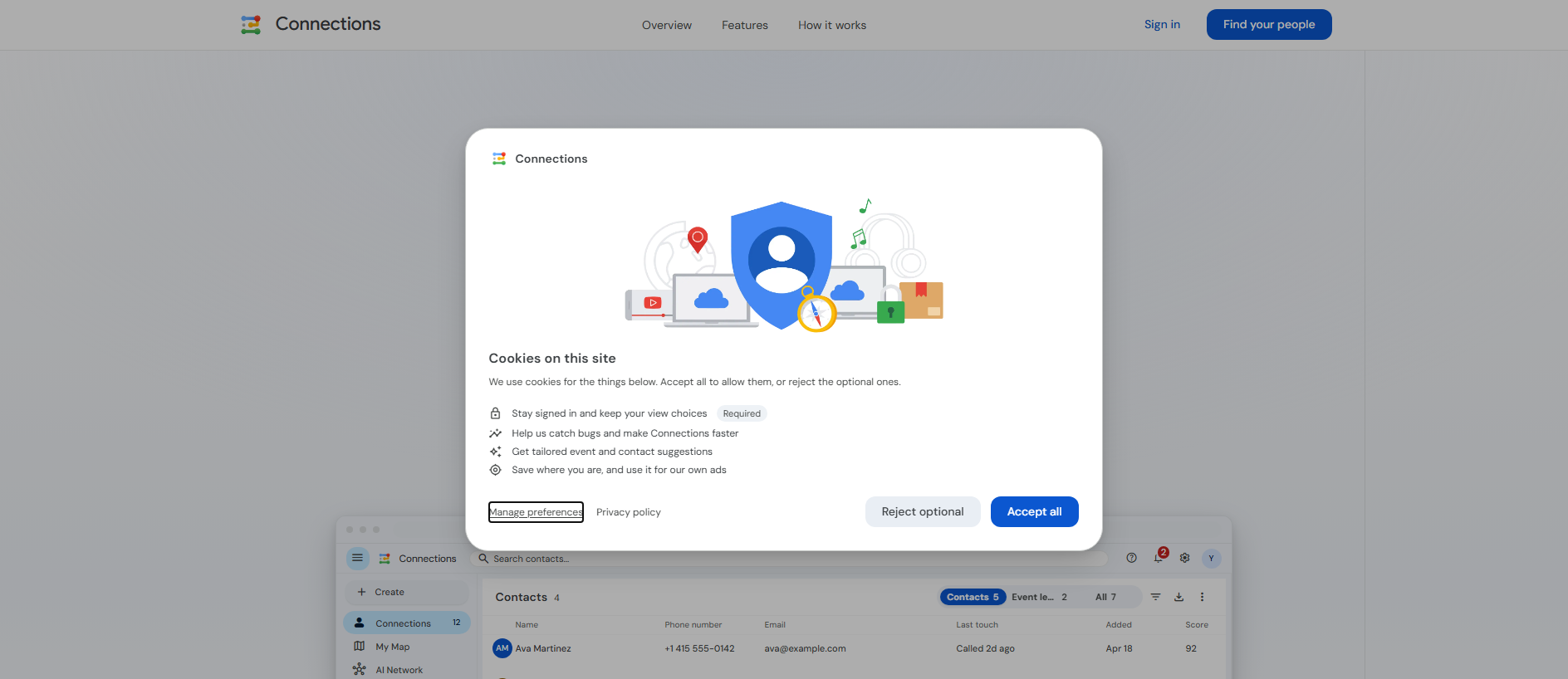Image resolution: width=1568 pixels, height=679 pixels.
Task: Click the score 92 cell
Action: [x=1191, y=648]
